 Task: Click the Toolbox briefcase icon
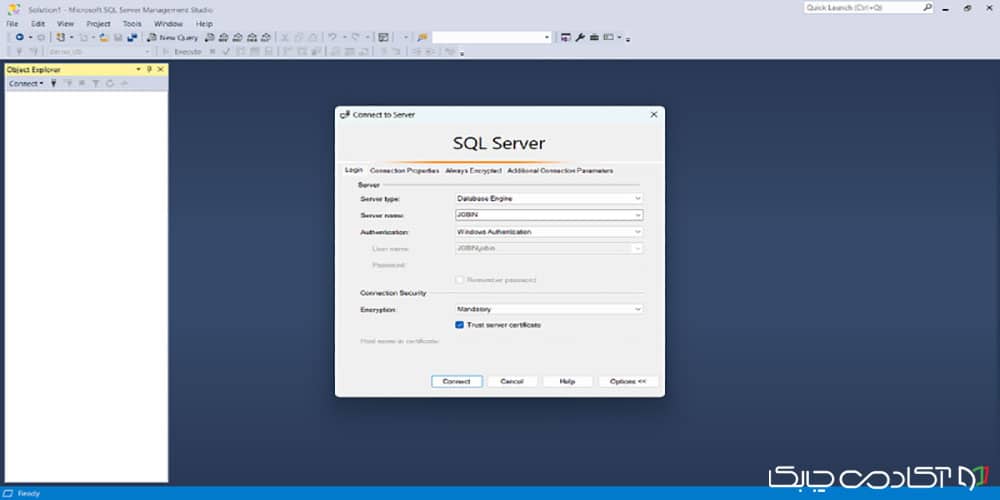pos(594,38)
